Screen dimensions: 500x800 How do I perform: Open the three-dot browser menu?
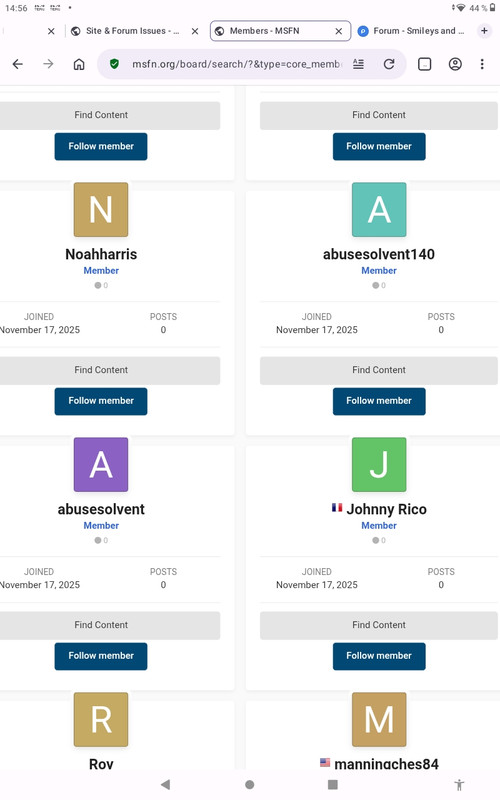pyautogui.click(x=482, y=64)
